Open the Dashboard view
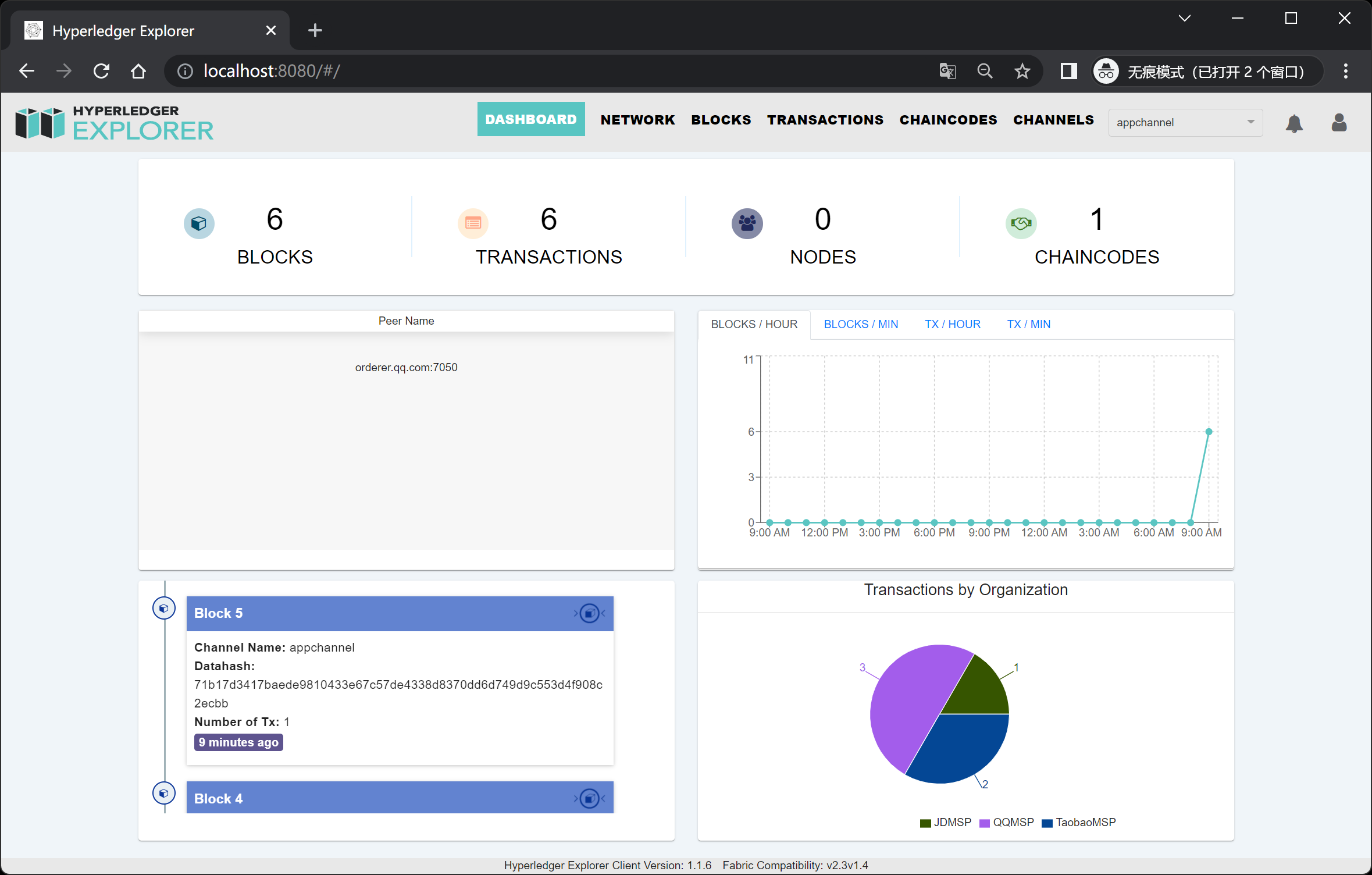1372x875 pixels. (x=531, y=119)
